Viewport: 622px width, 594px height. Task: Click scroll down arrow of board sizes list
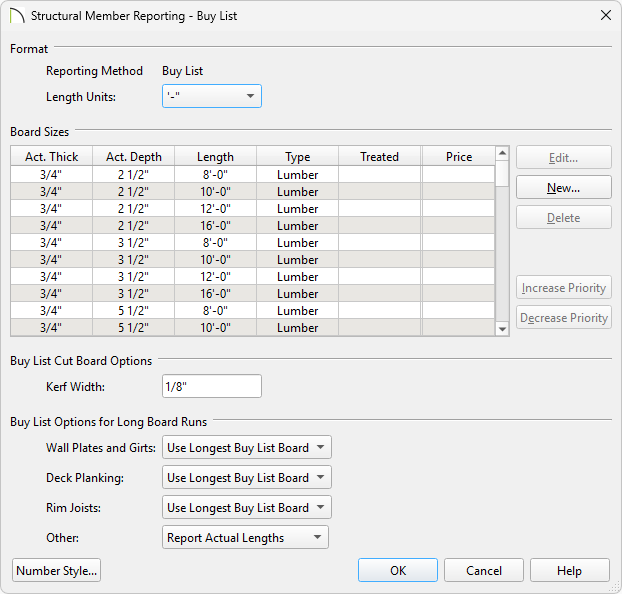(502, 329)
